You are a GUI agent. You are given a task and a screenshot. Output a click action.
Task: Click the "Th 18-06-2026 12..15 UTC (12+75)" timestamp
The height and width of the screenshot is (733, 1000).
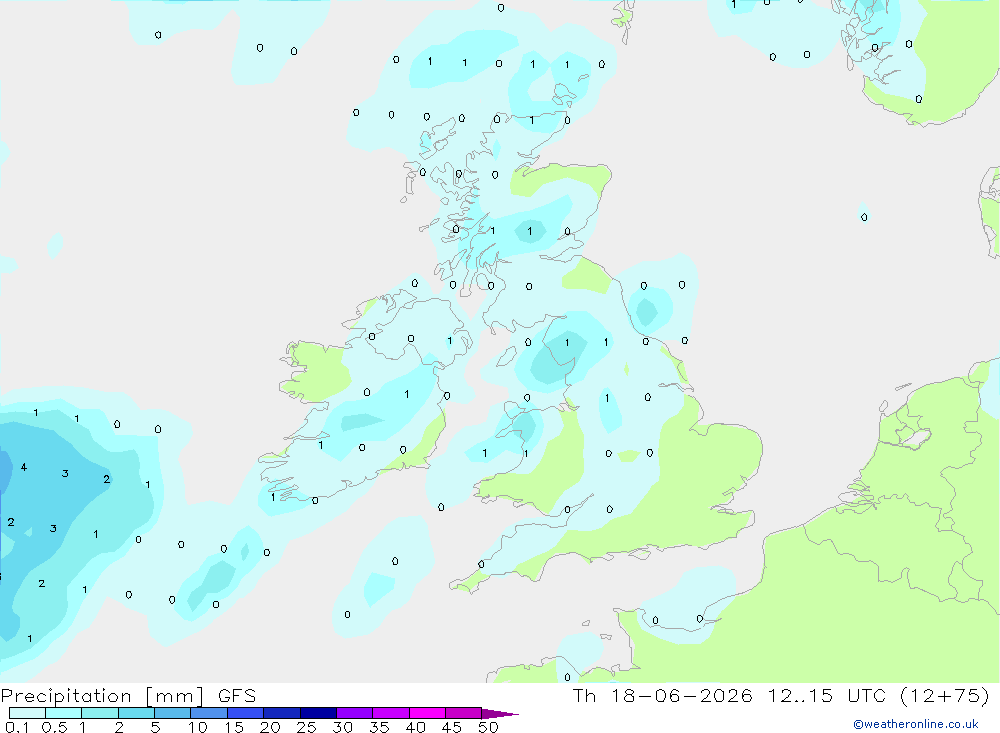coord(781,696)
